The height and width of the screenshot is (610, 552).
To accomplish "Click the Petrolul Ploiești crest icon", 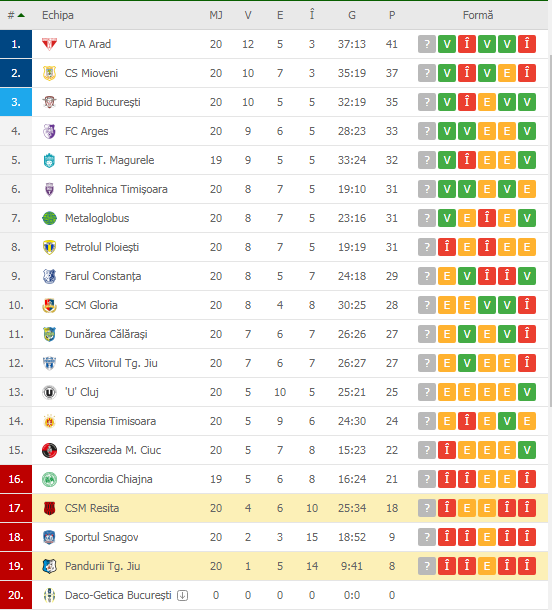I will click(x=49, y=247).
